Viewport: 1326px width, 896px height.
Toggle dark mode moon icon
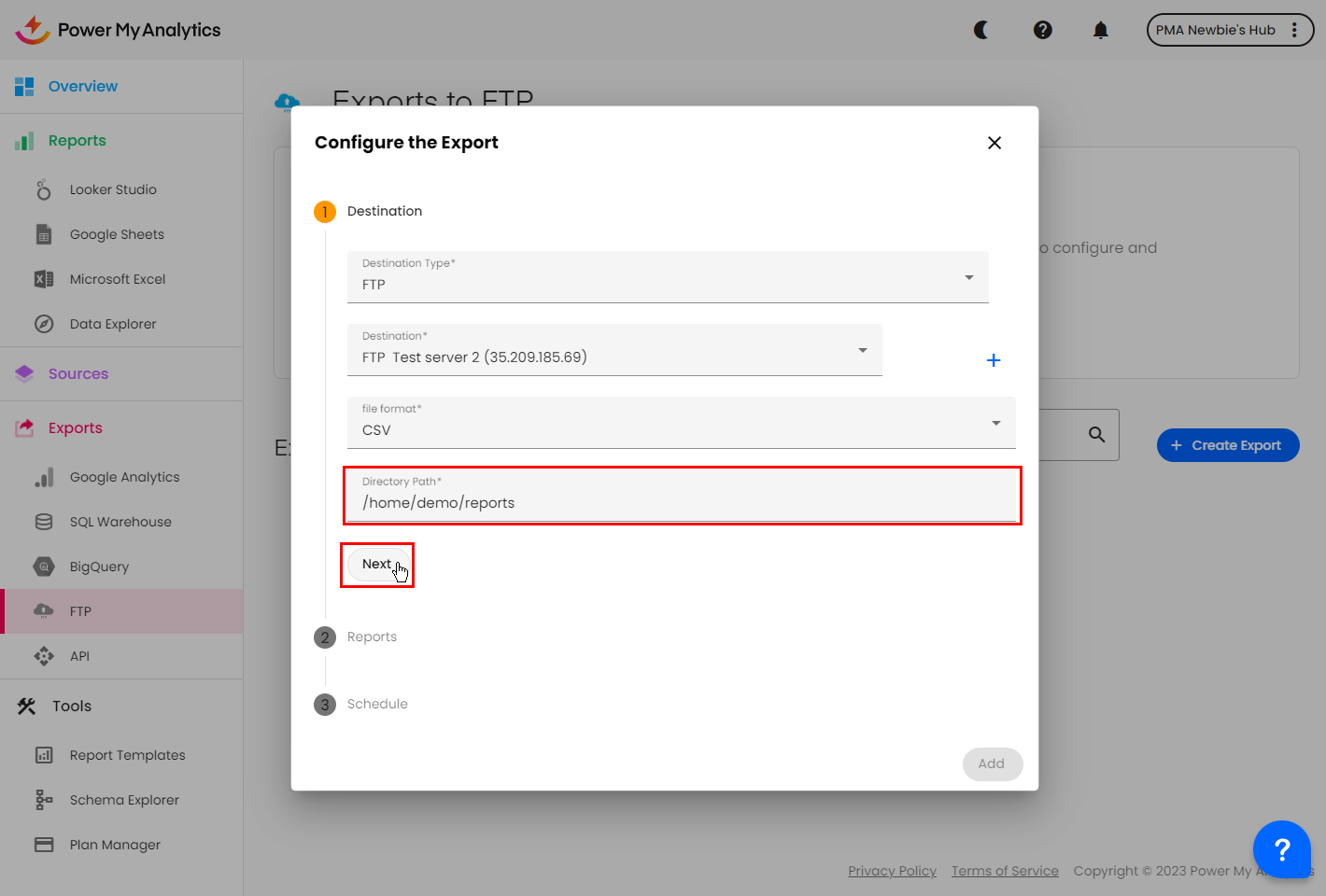tap(980, 30)
